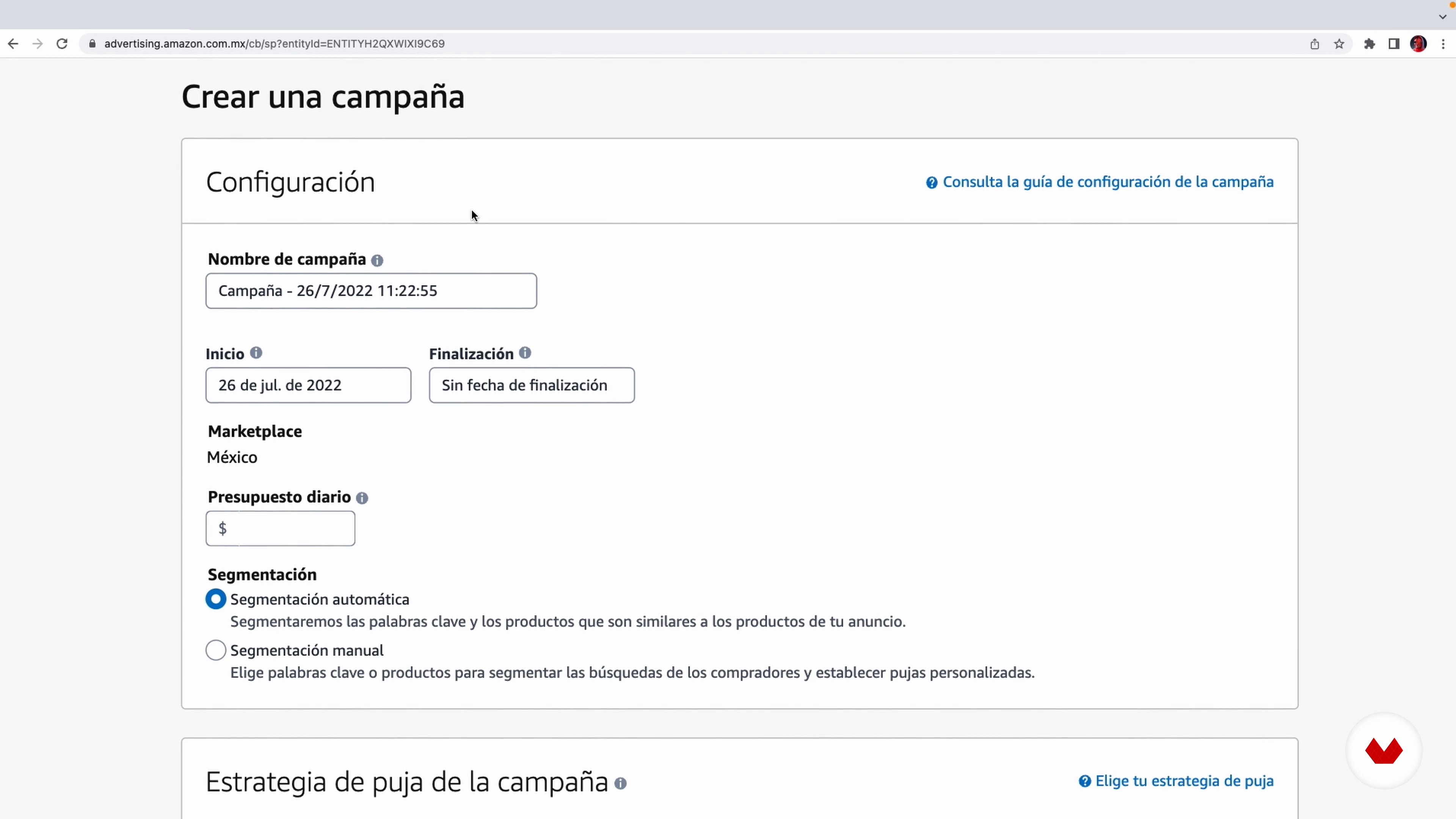The height and width of the screenshot is (819, 1456).
Task: Open Consulta la guía de configuración link
Action: 1108,182
